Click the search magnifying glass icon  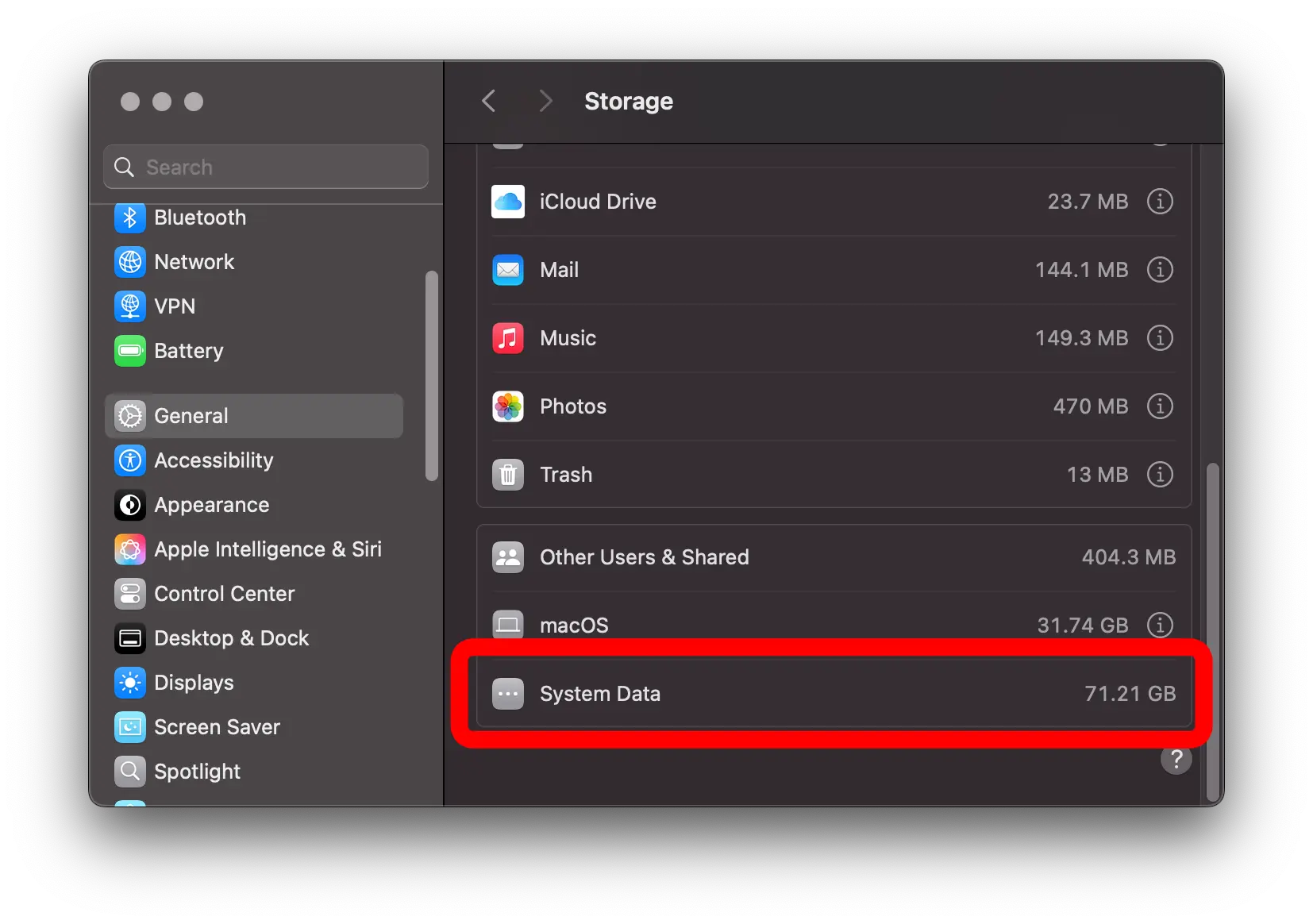pos(125,167)
